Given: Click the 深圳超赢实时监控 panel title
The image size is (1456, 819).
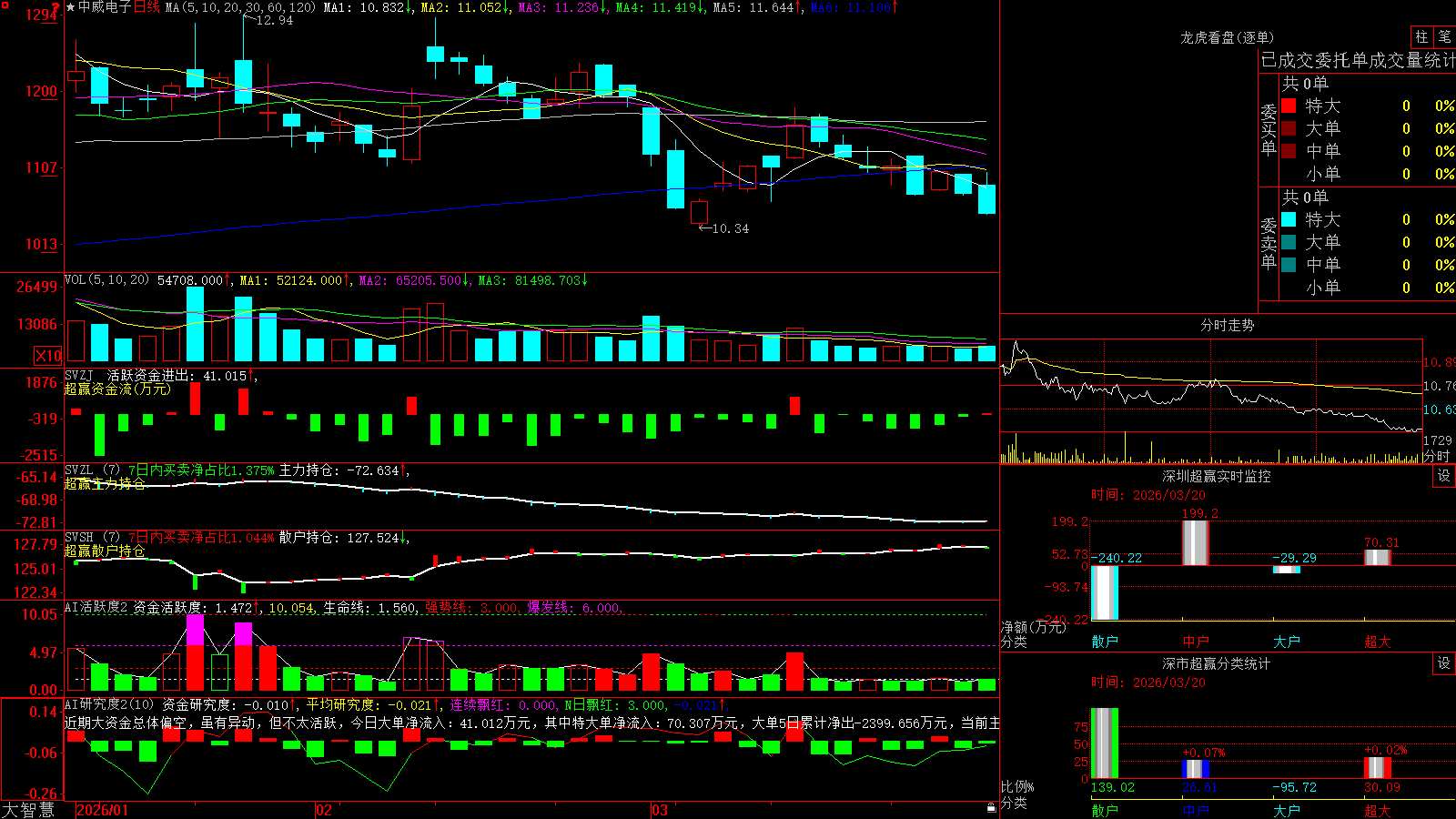Looking at the screenshot, I should pyautogui.click(x=1217, y=476).
